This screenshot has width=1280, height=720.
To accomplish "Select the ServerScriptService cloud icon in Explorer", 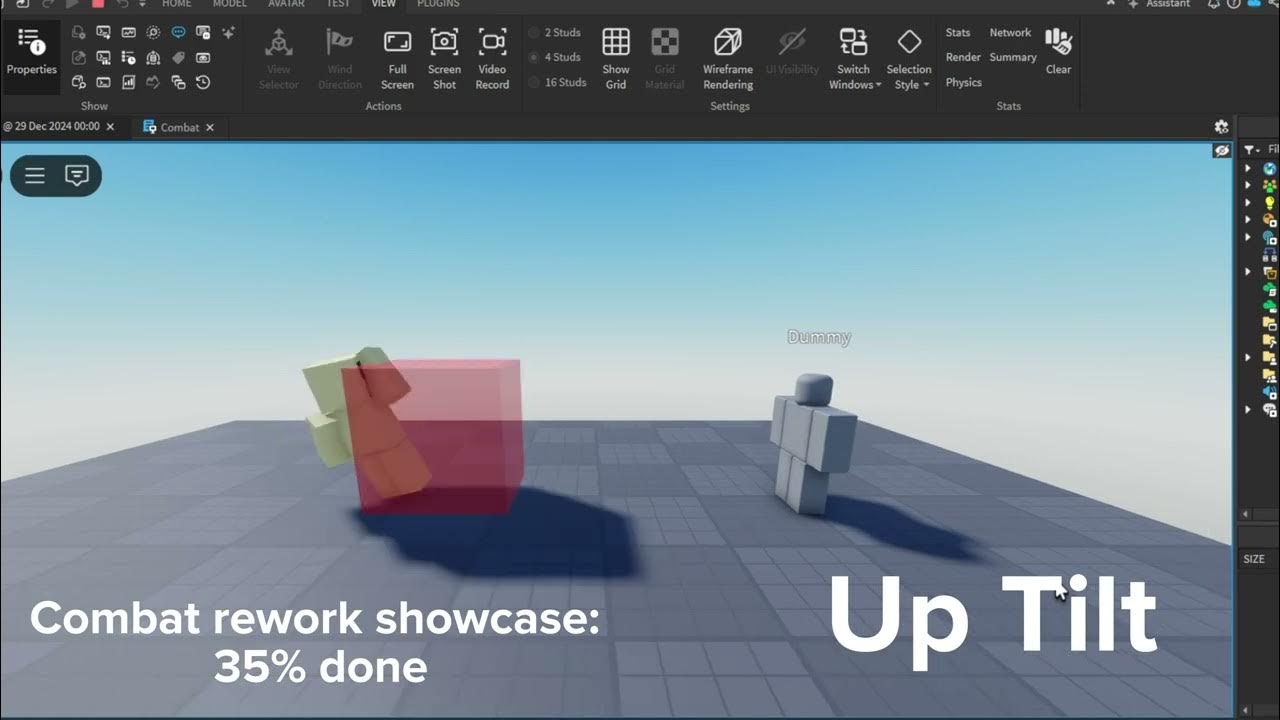I will [x=1270, y=289].
